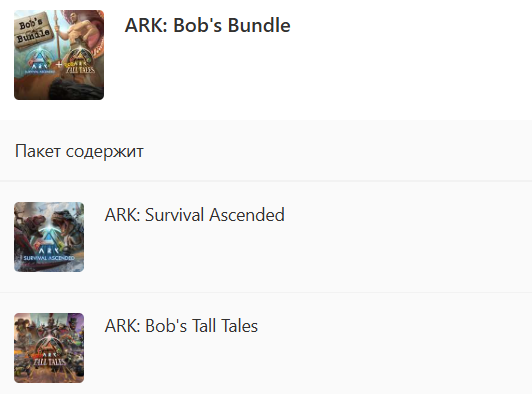The image size is (532, 394).
Task: Select the Survival Ascended list row
Action: (x=266, y=237)
